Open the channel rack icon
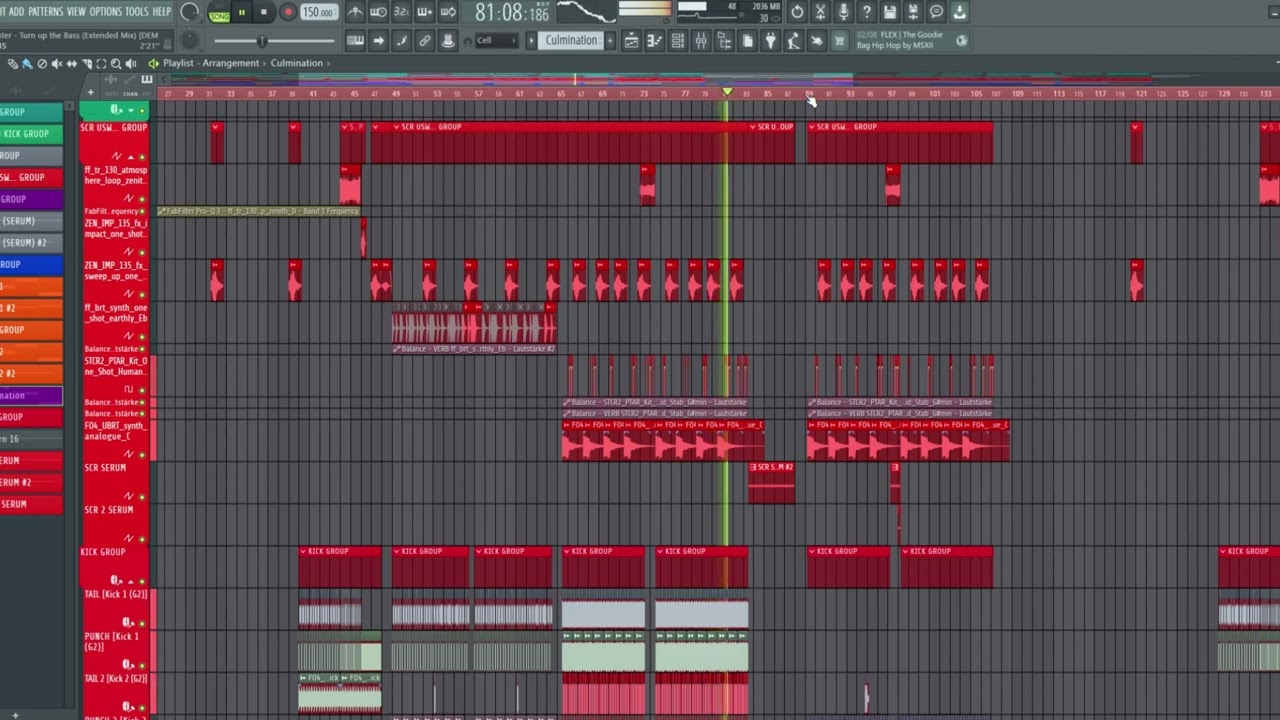The height and width of the screenshot is (720, 1280). click(678, 40)
